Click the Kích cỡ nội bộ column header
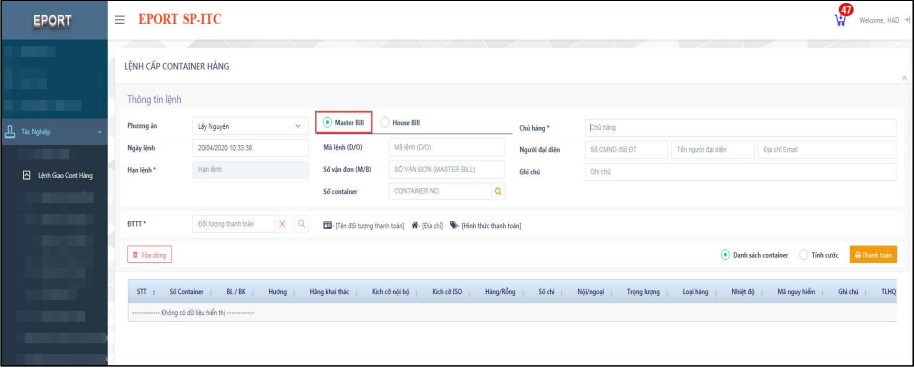Screen dimensions: 915x370 pos(391,292)
